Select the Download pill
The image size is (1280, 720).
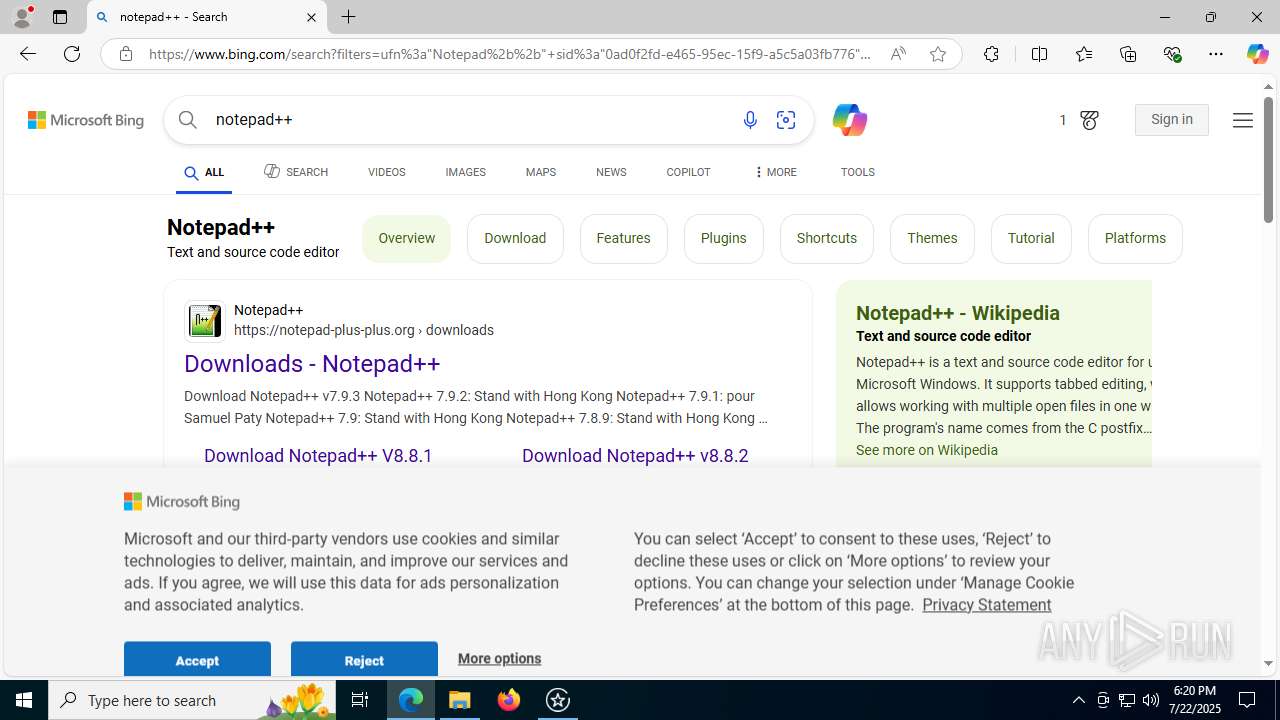(x=515, y=238)
